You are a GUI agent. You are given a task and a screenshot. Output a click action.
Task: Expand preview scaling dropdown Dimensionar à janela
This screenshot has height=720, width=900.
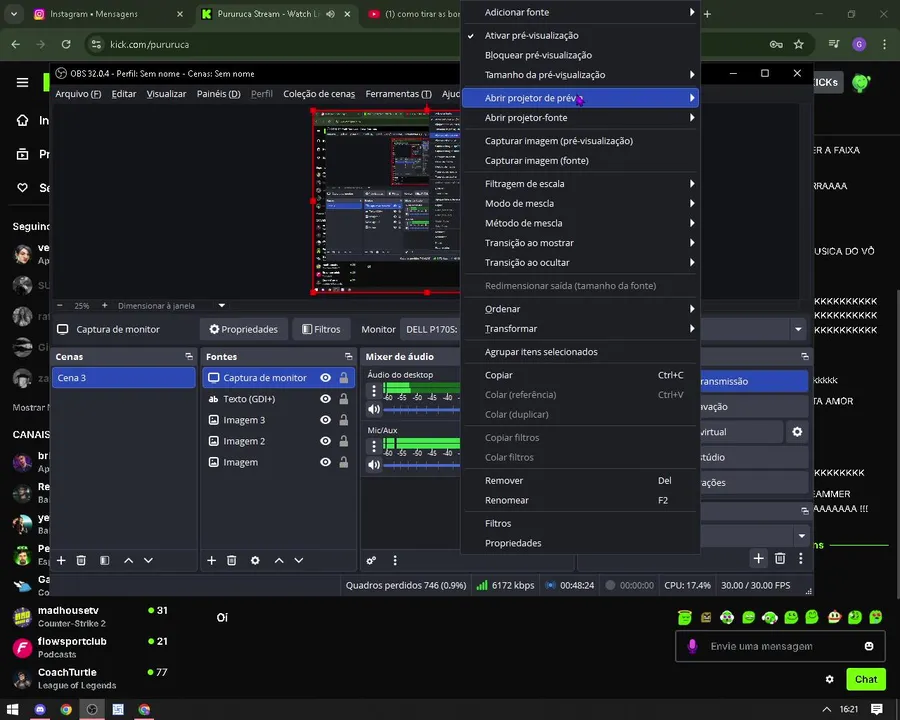click(x=222, y=305)
